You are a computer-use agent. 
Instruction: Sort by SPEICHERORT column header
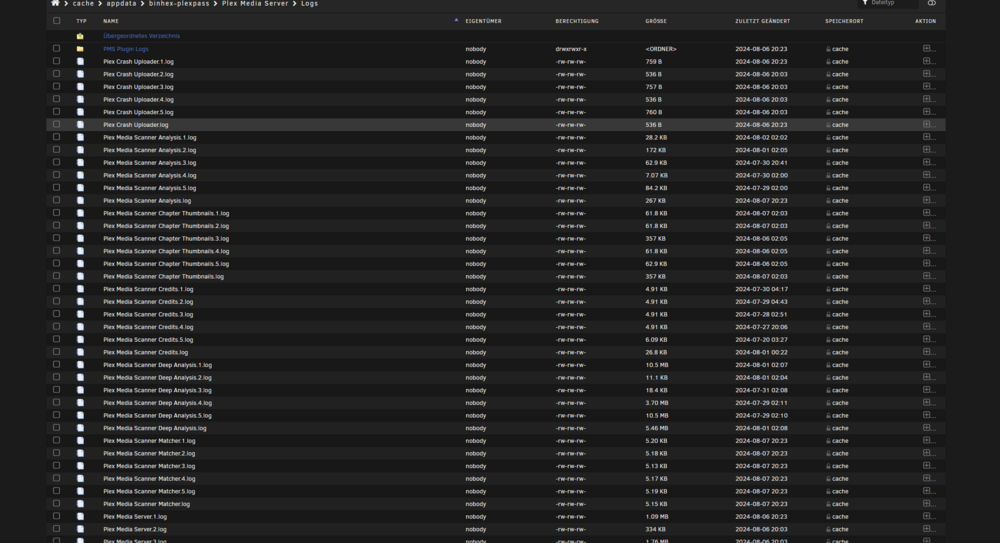click(844, 21)
